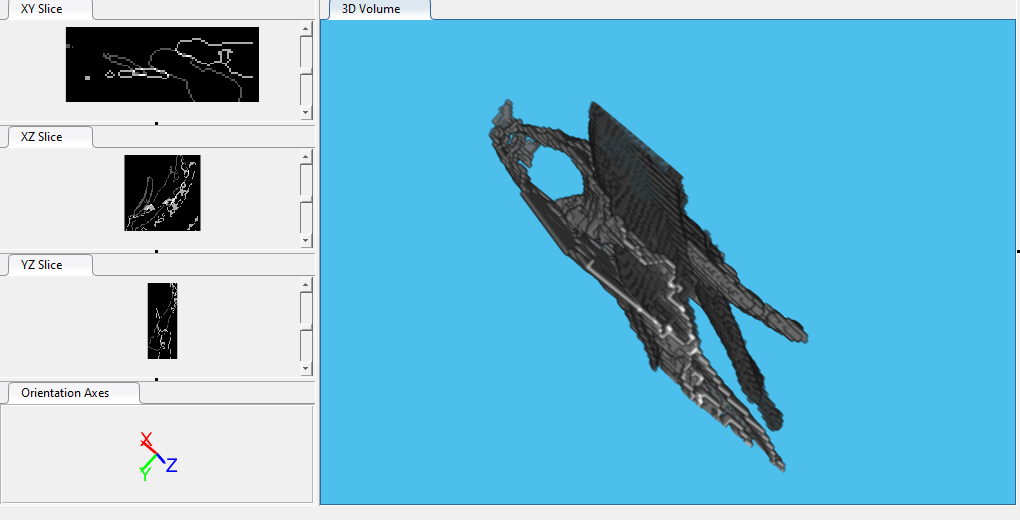Viewport: 1020px width, 520px height.
Task: Click the XZ slice image thumbnail
Action: pos(162,193)
